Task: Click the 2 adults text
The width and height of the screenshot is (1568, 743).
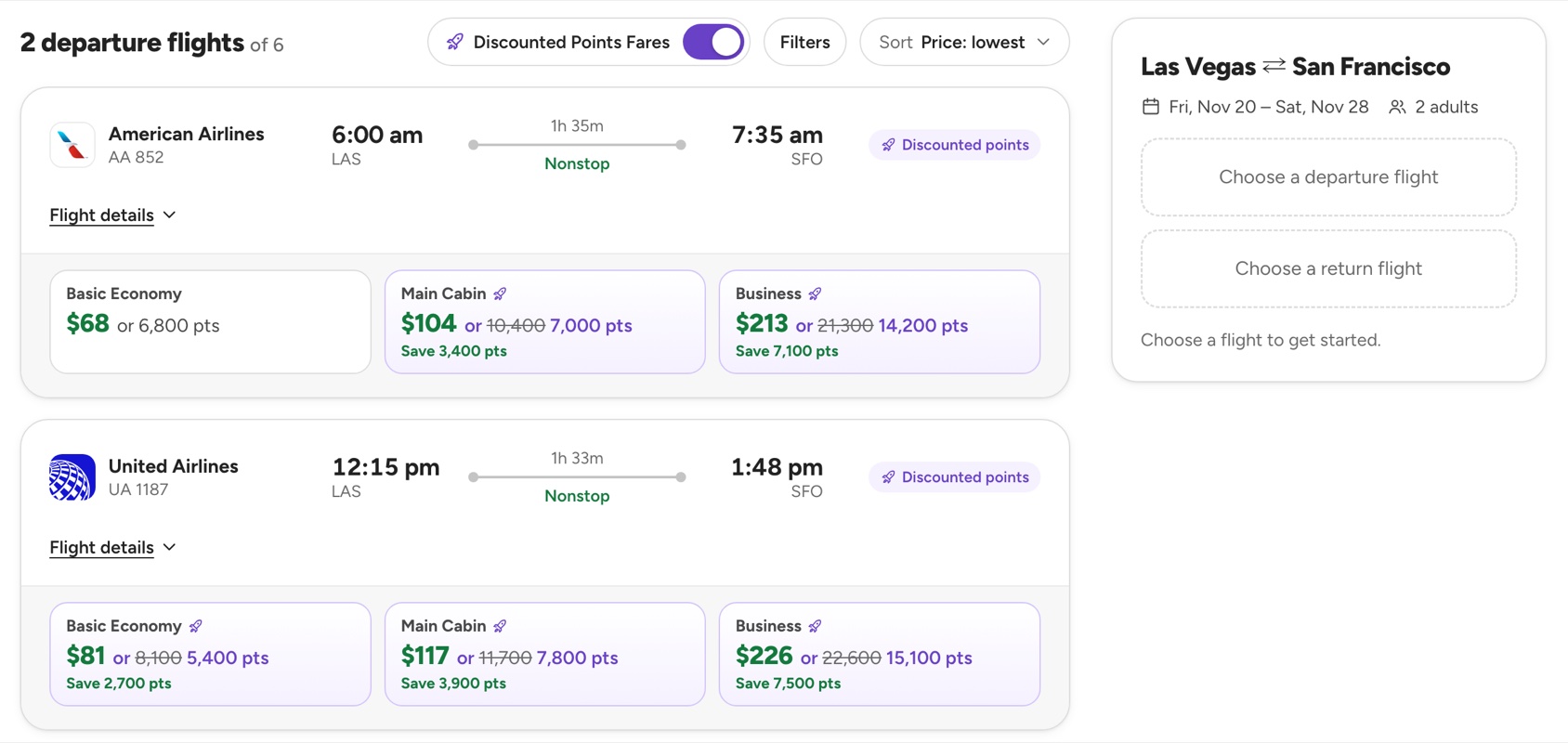Action: [1446, 107]
